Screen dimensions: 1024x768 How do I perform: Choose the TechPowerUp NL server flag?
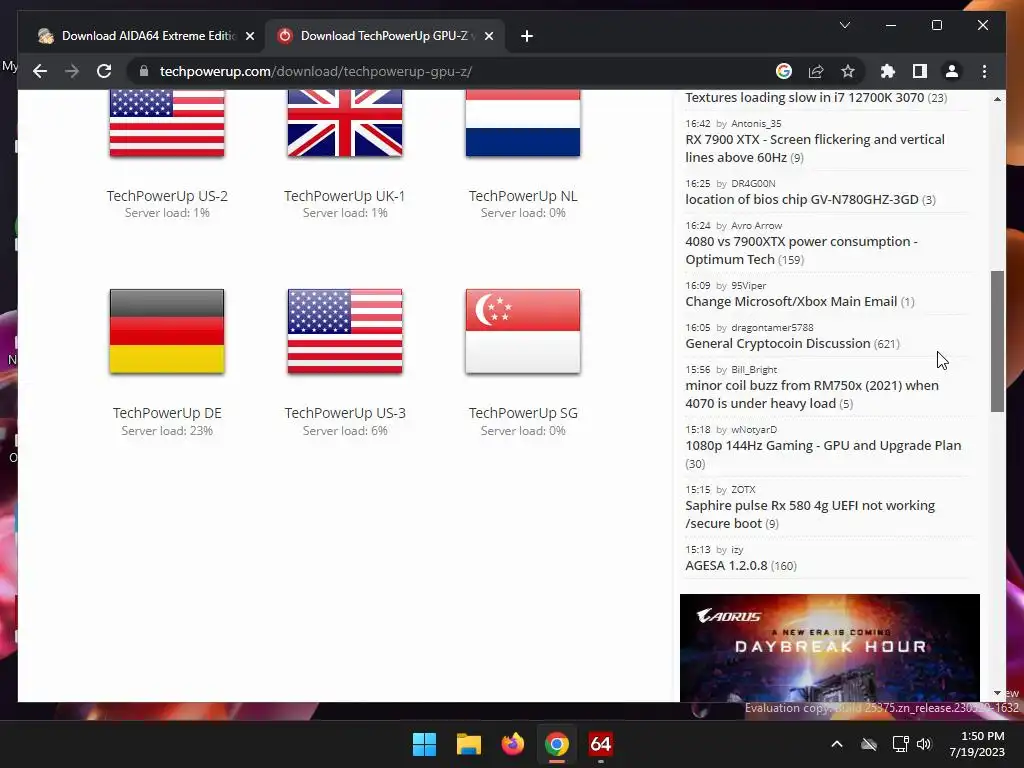pyautogui.click(x=523, y=123)
